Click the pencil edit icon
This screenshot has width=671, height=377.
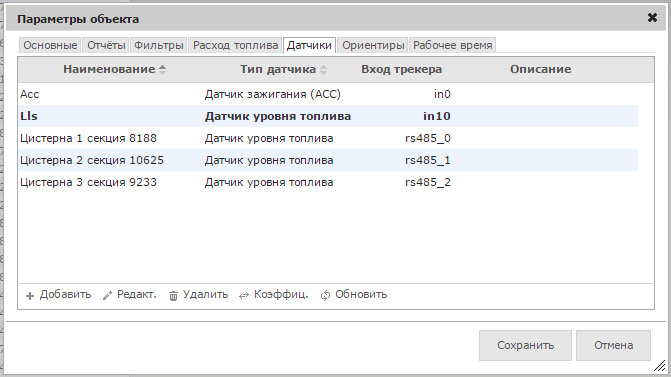click(107, 295)
